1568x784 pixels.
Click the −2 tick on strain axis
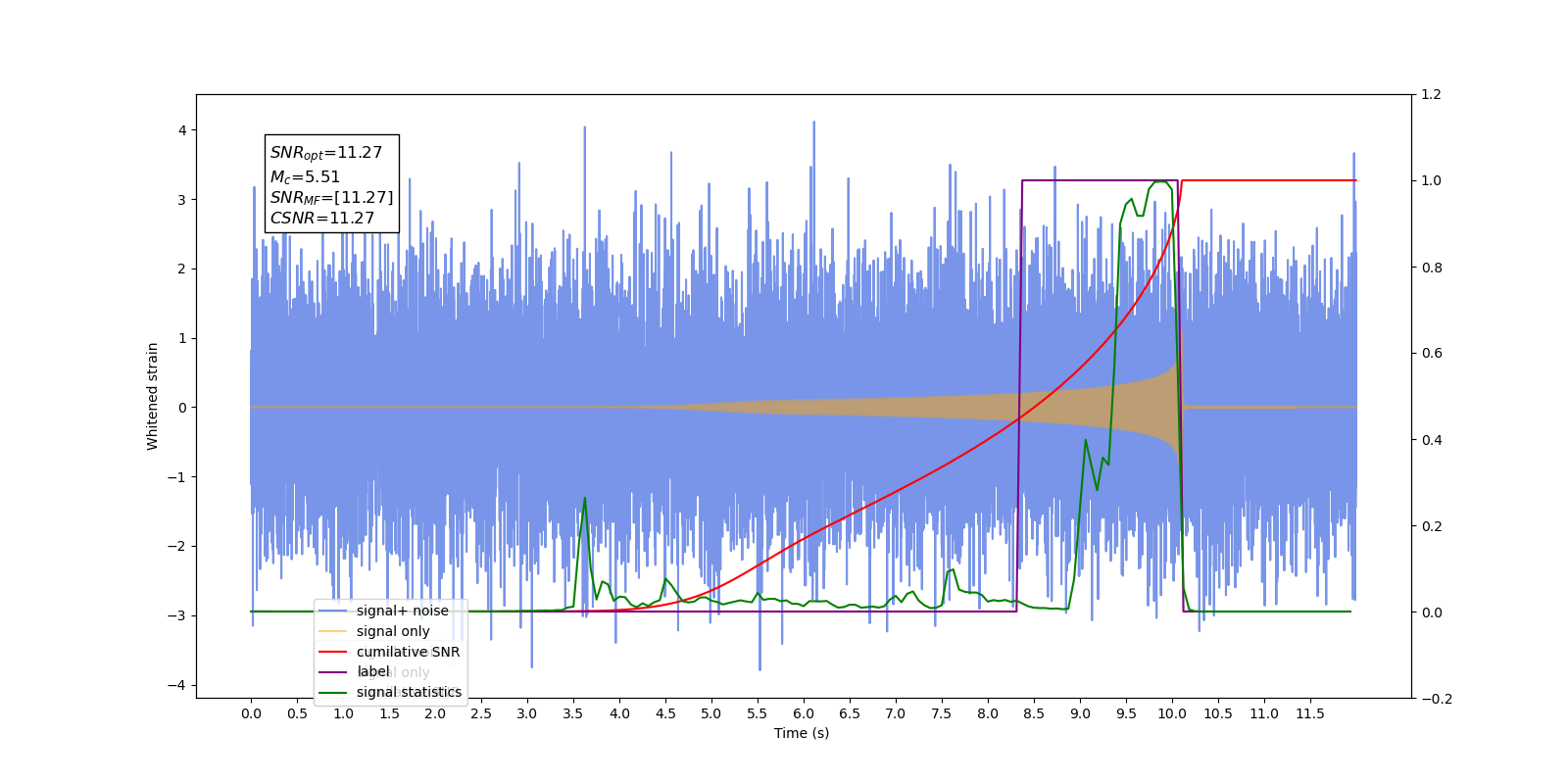(x=178, y=547)
